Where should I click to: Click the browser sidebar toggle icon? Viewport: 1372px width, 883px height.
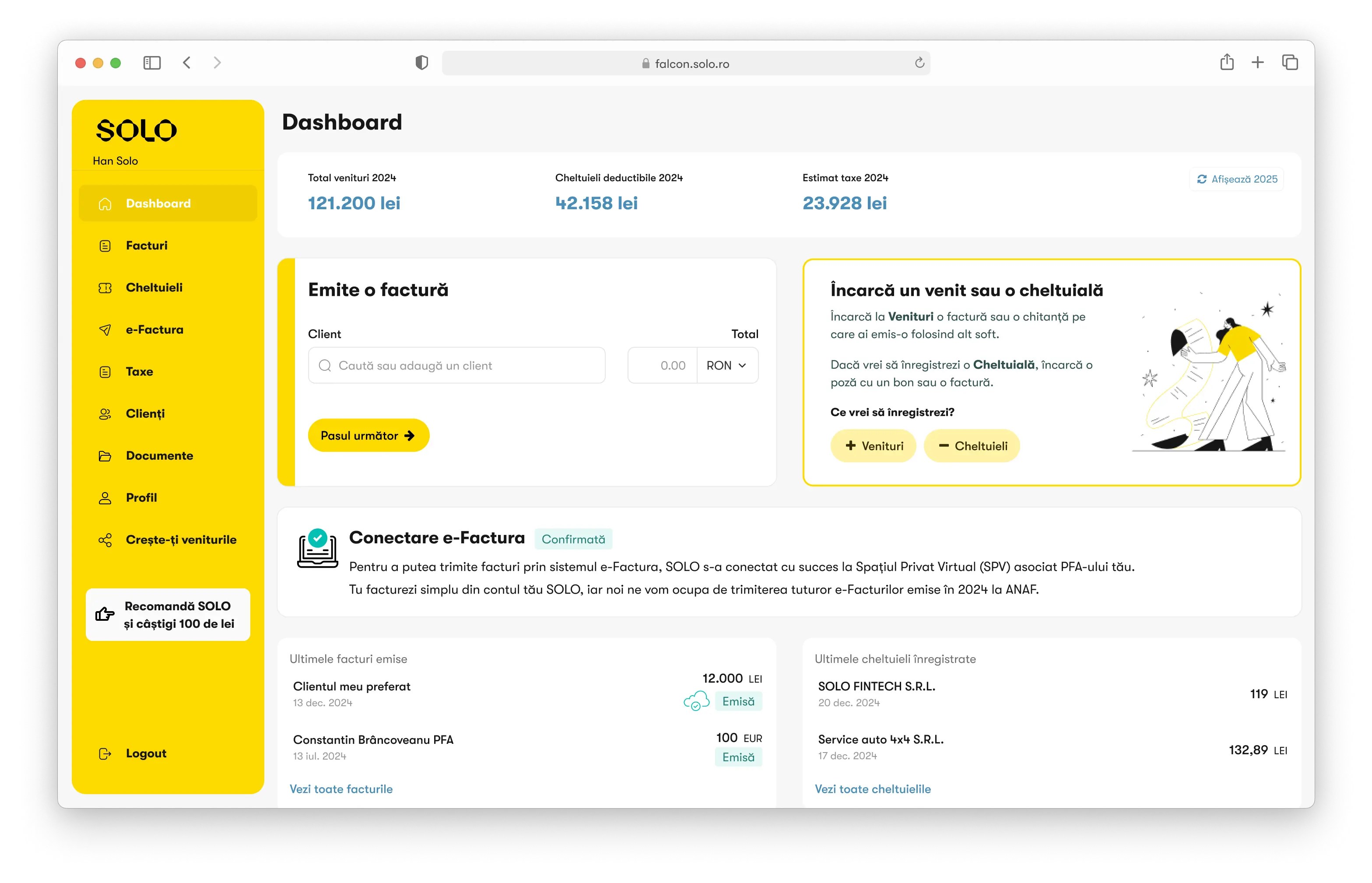click(152, 63)
